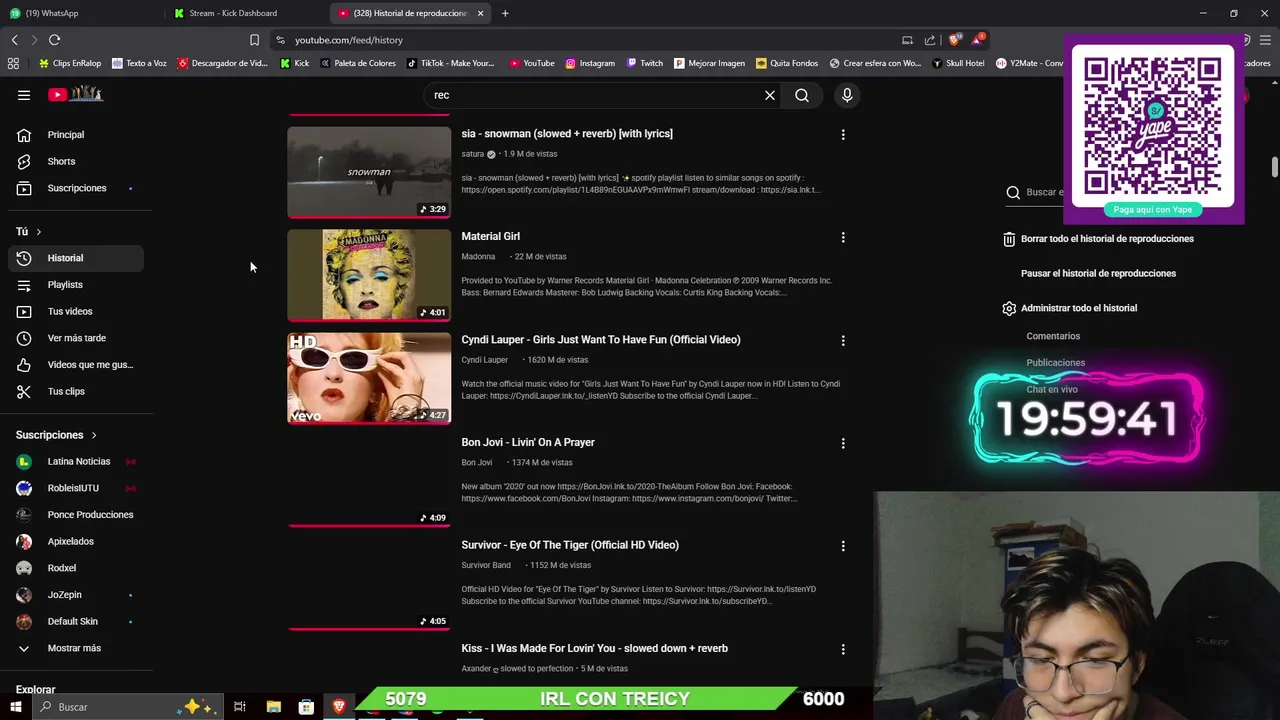Open the Survivor Band channel name
Viewport: 1280px width, 720px height.
pyautogui.click(x=486, y=565)
